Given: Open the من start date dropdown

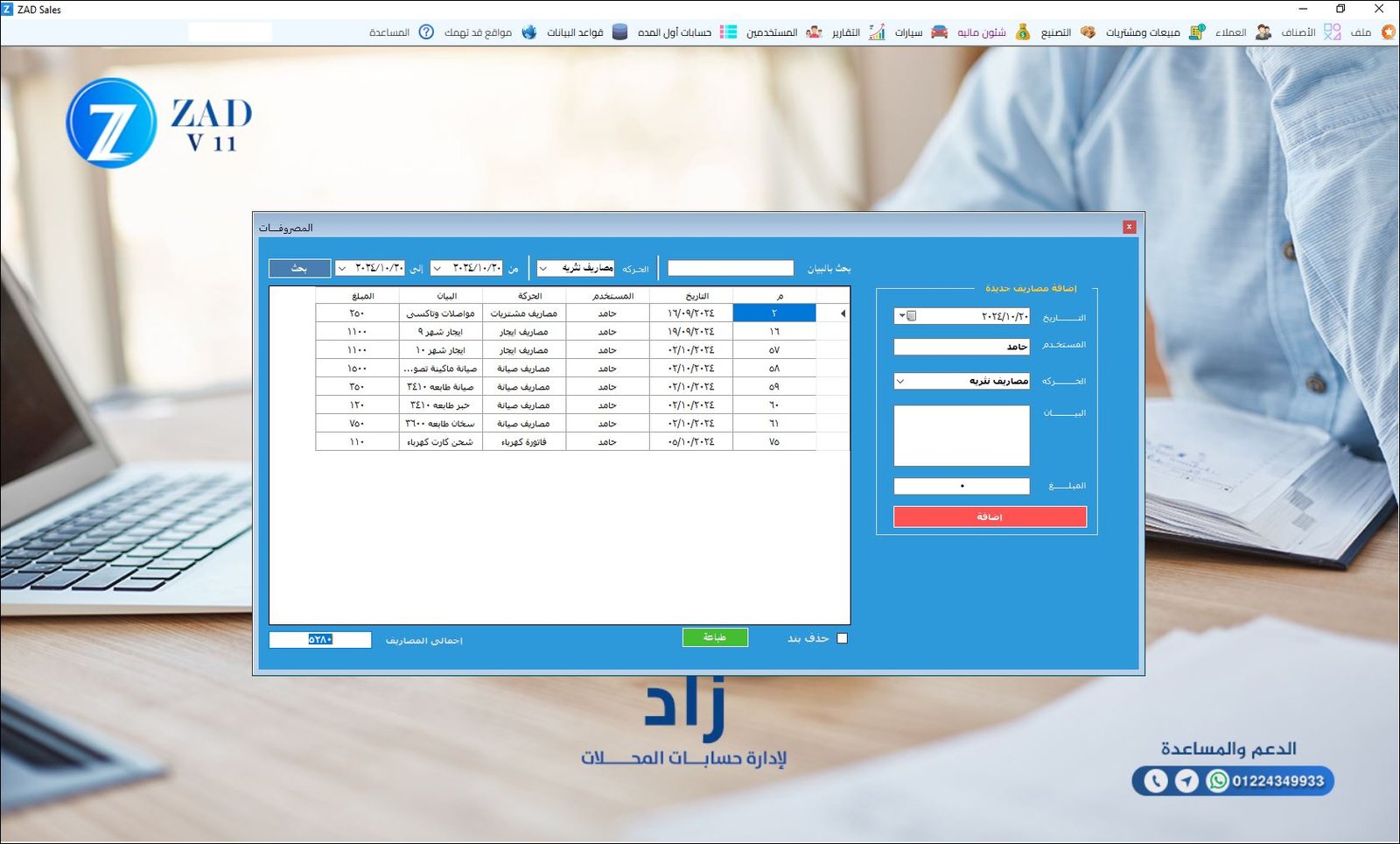Looking at the screenshot, I should click(437, 268).
